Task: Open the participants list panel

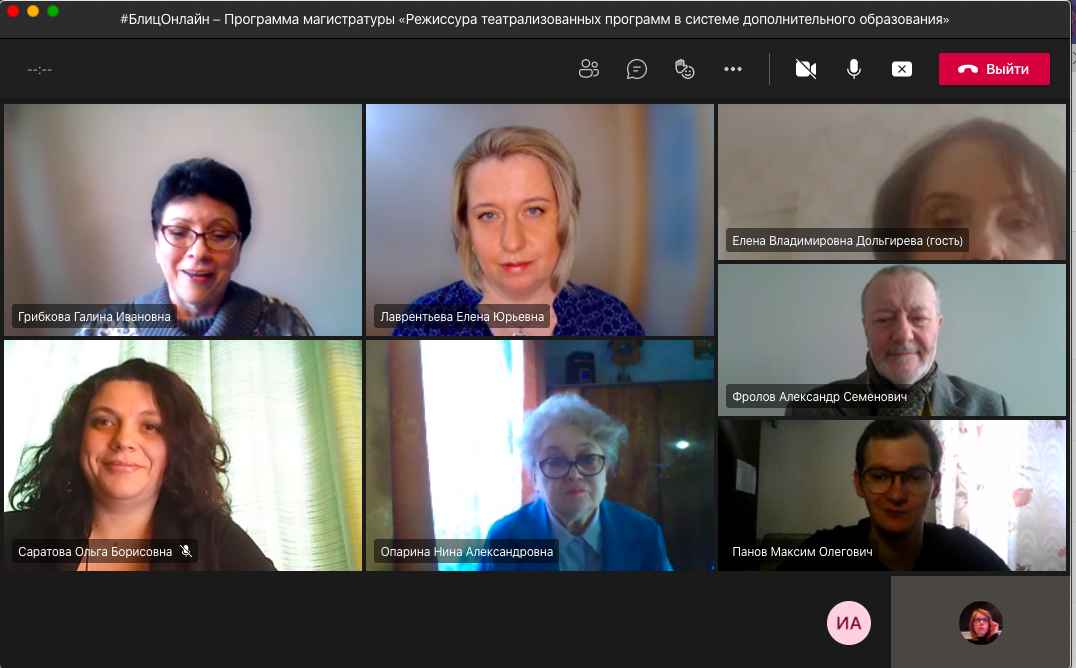Action: (588, 69)
